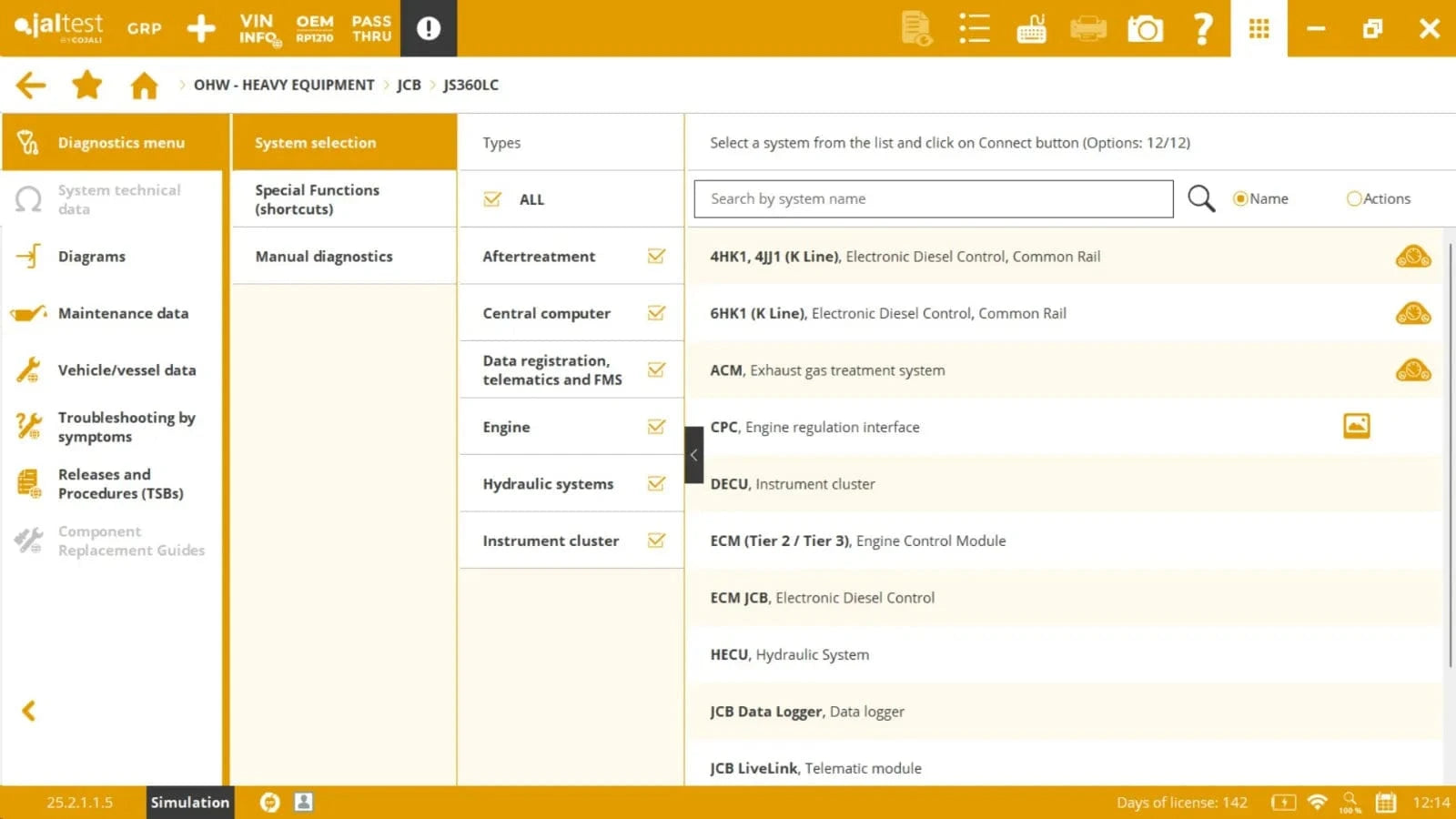Open the OEM RP1210 tool

[x=315, y=29]
